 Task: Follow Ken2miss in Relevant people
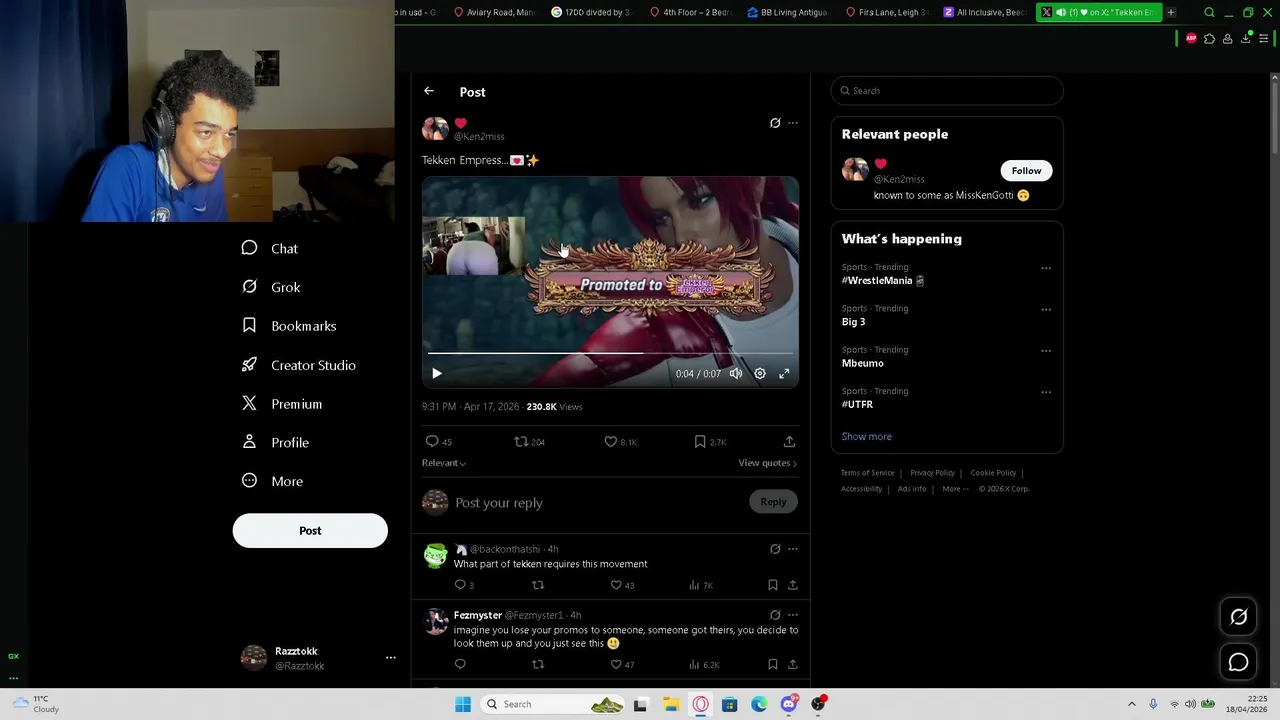pyautogui.click(x=1026, y=171)
